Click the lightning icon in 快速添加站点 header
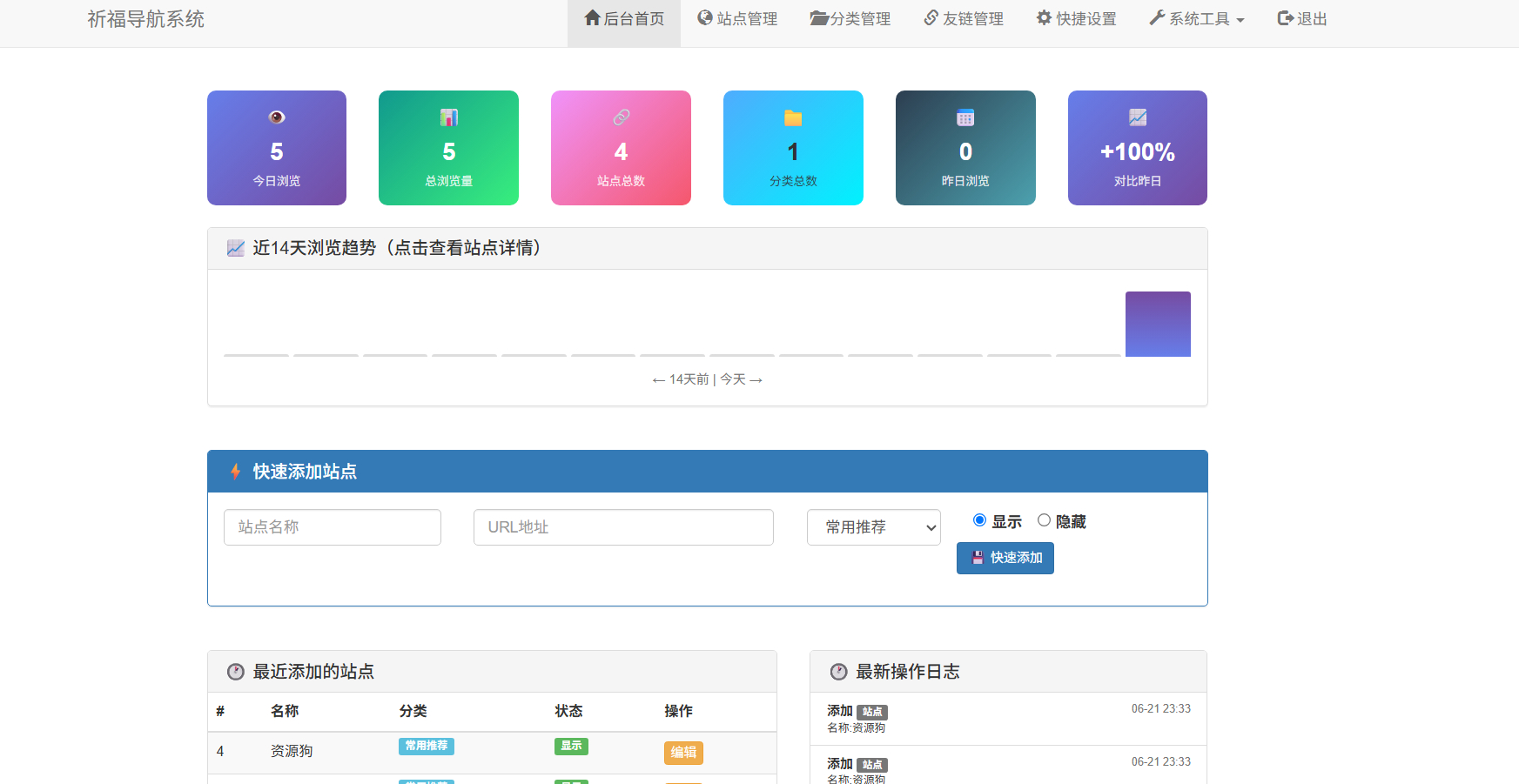The width and height of the screenshot is (1519, 784). pyautogui.click(x=236, y=472)
